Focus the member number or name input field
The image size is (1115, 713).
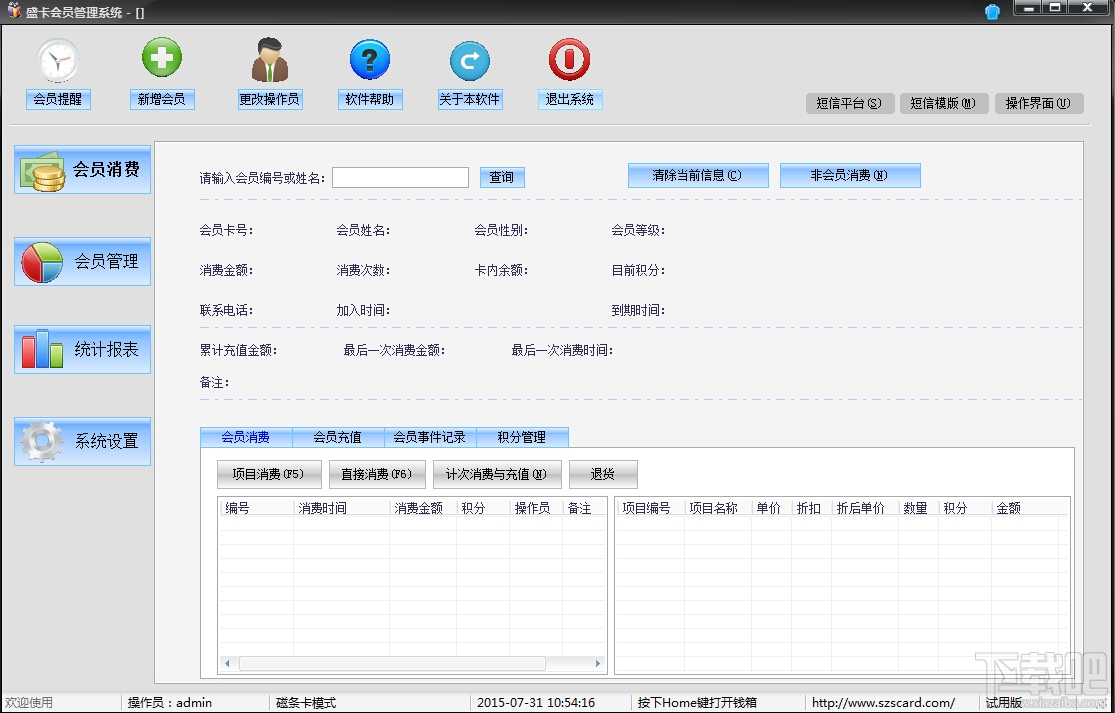click(400, 177)
